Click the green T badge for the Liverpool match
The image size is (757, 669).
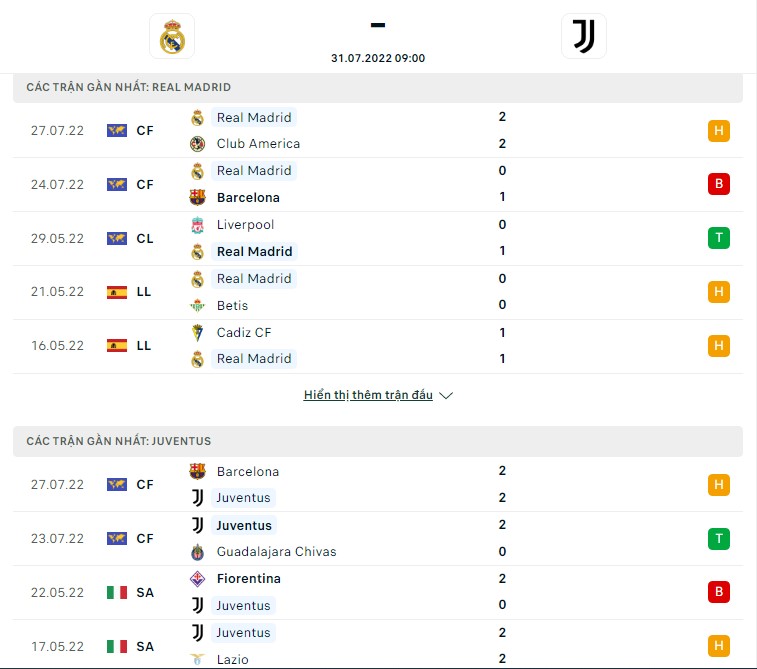tap(719, 238)
